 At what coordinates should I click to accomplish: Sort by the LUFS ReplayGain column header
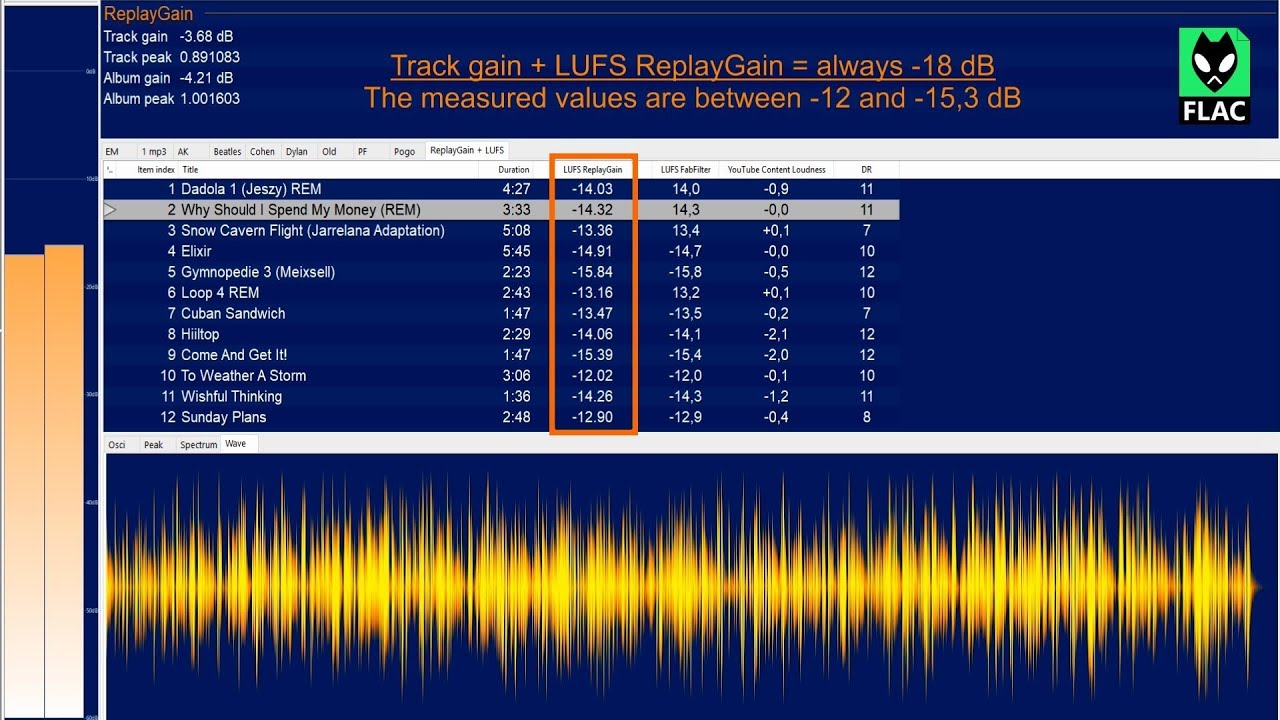[593, 170]
